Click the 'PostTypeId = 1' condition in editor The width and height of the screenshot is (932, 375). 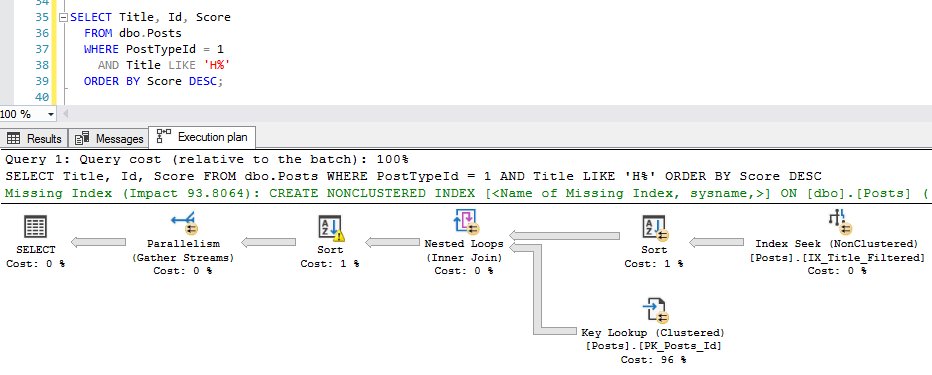click(x=174, y=49)
